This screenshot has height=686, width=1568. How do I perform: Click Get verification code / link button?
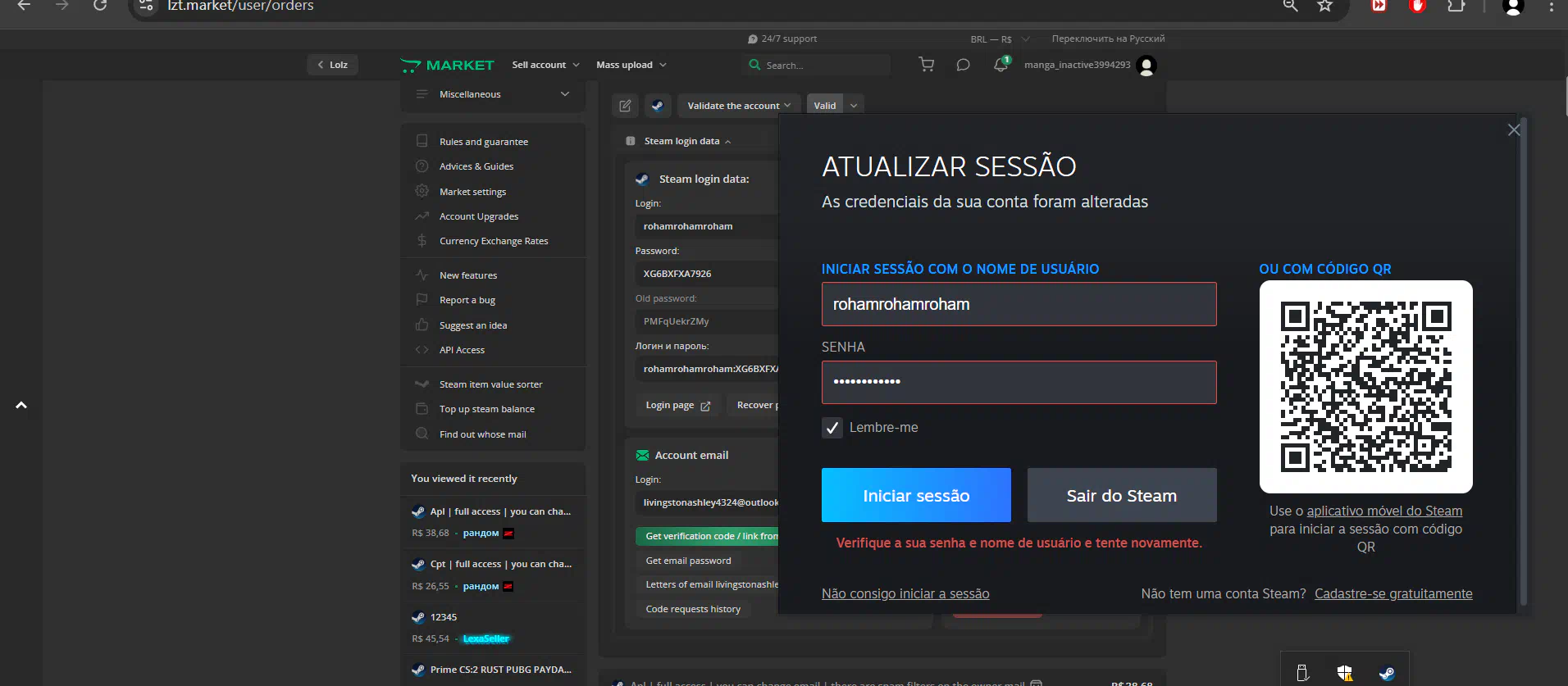[x=707, y=536]
